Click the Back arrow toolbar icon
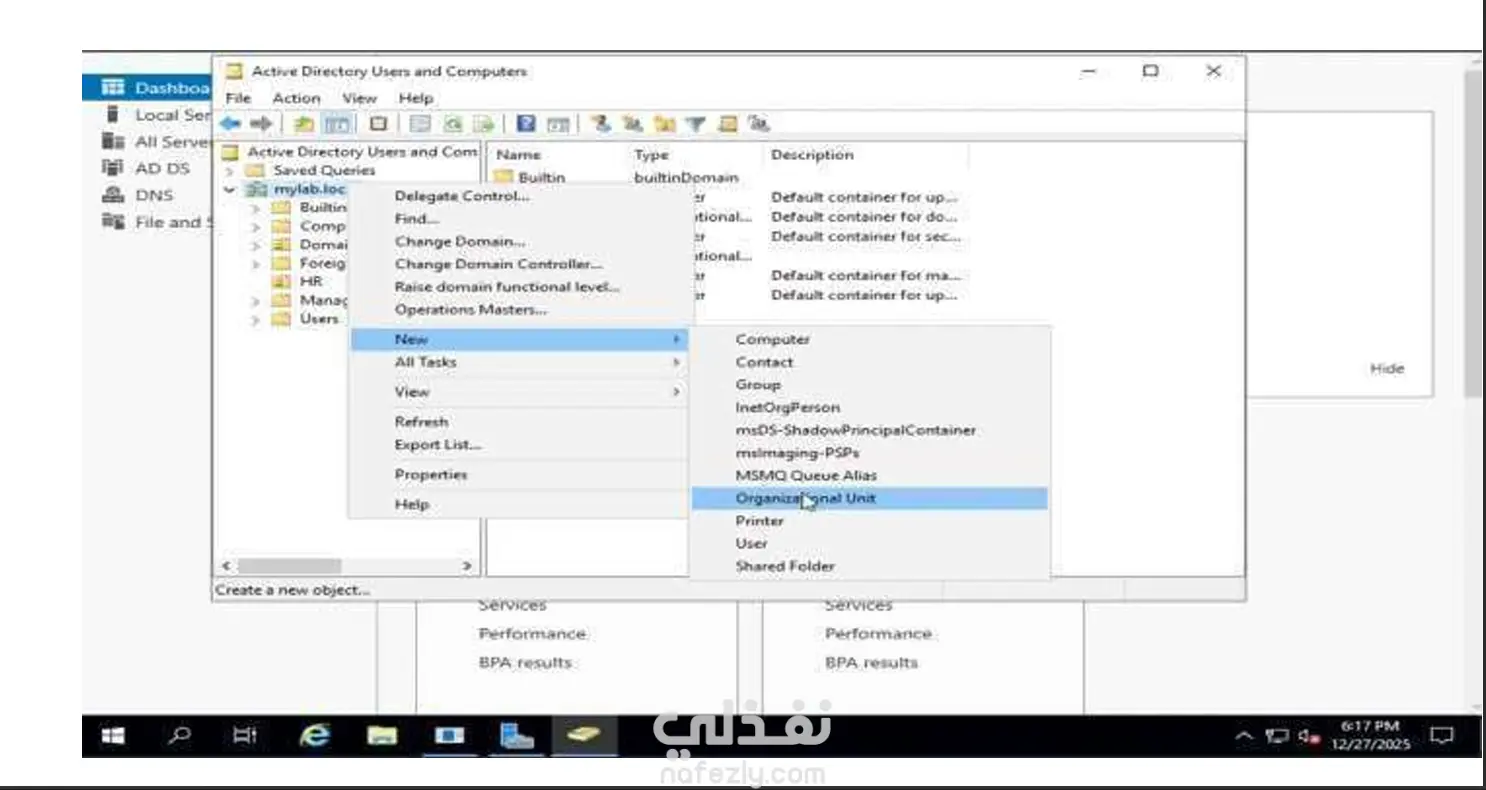Viewport: 1486px width, 790px height. tap(231, 124)
